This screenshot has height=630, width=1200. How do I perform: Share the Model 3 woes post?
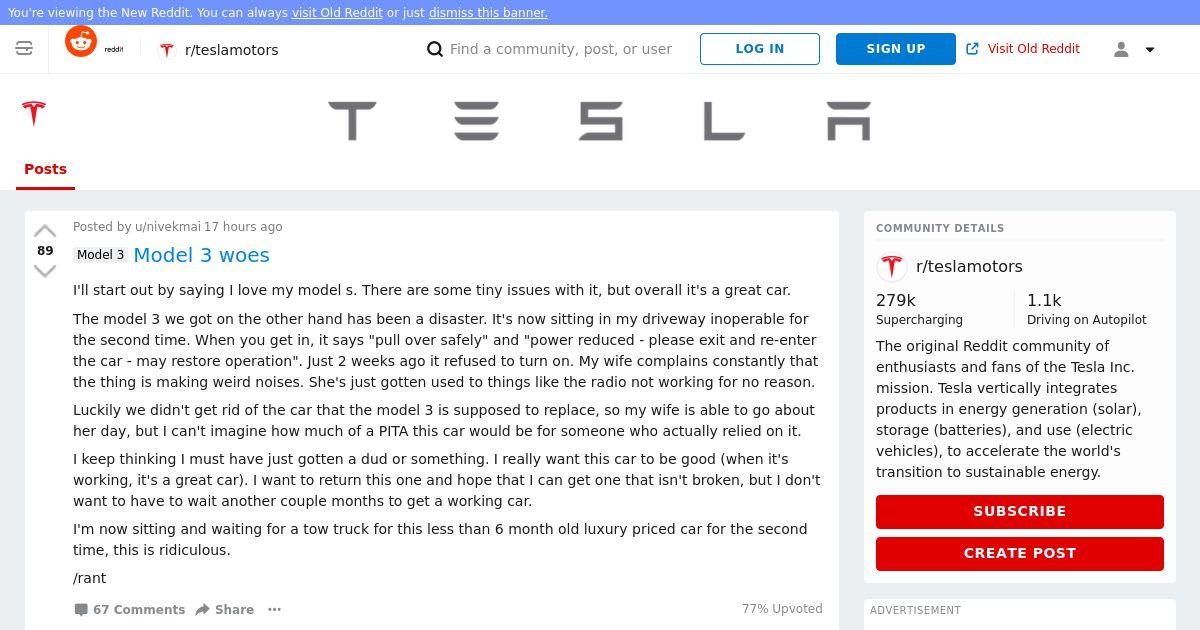[224, 609]
